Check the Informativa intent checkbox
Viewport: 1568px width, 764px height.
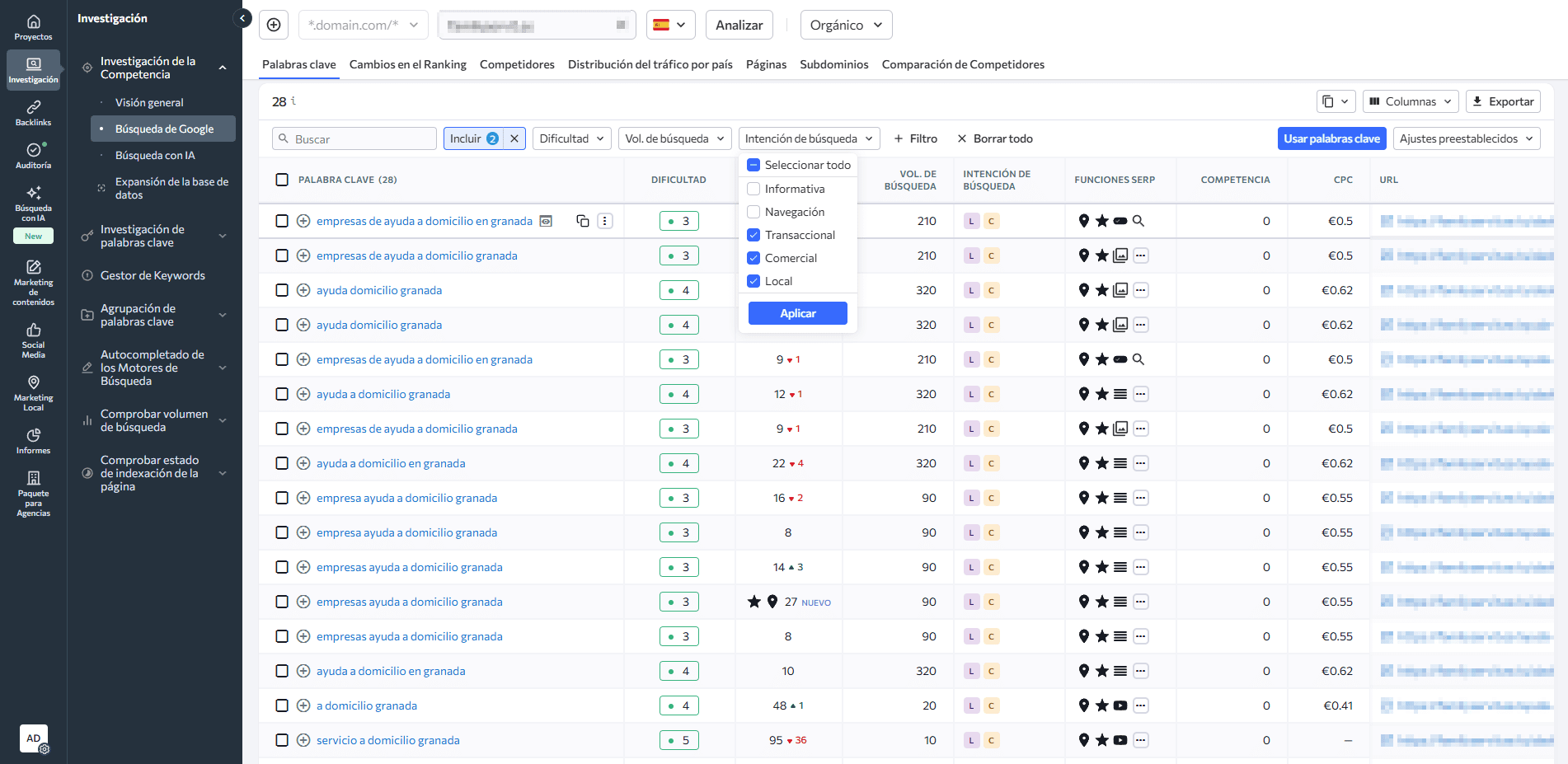point(753,189)
